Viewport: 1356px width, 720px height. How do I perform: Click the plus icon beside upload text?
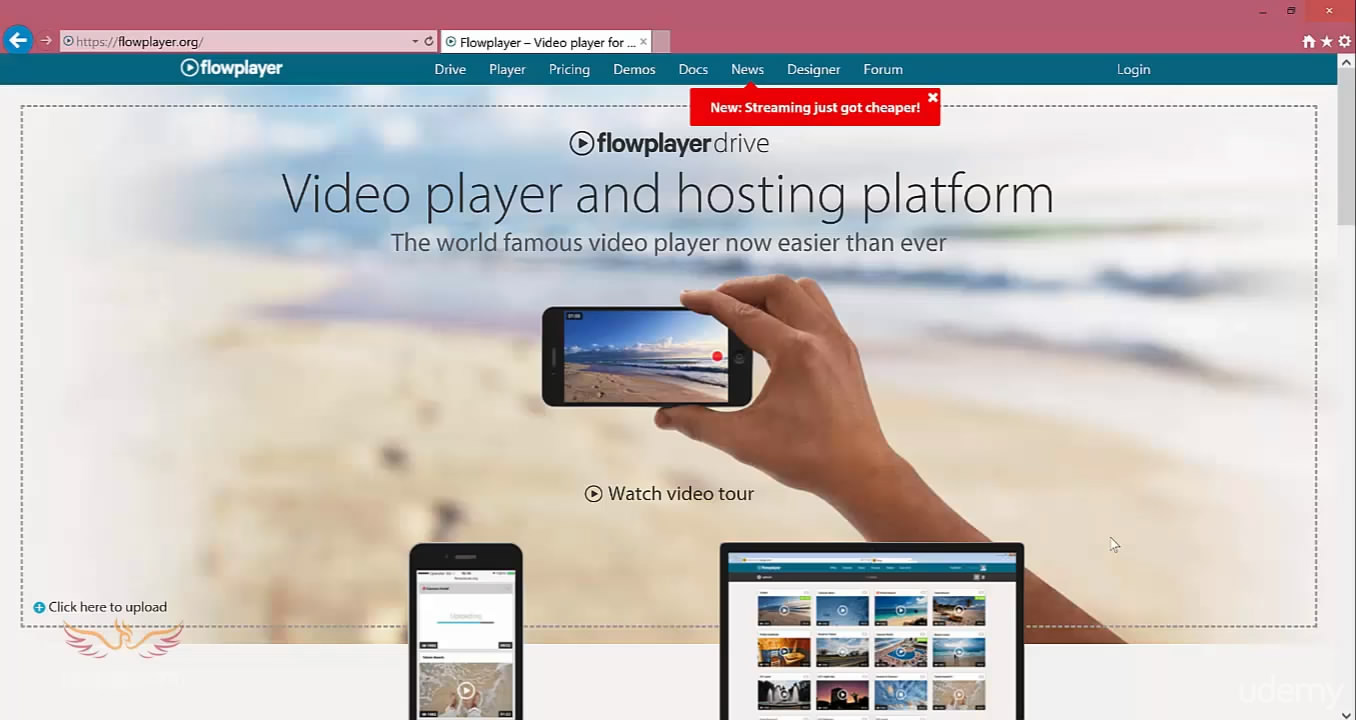pos(39,607)
